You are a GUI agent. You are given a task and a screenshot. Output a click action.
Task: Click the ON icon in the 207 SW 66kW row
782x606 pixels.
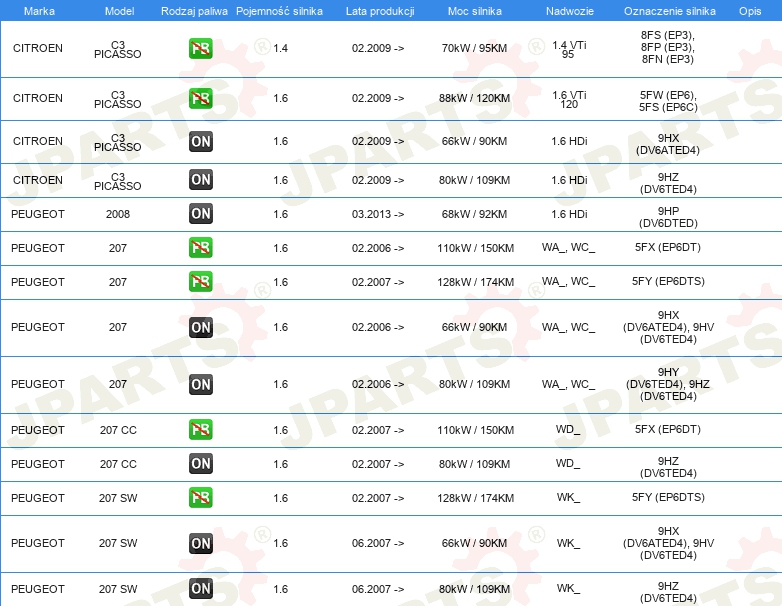point(200,543)
